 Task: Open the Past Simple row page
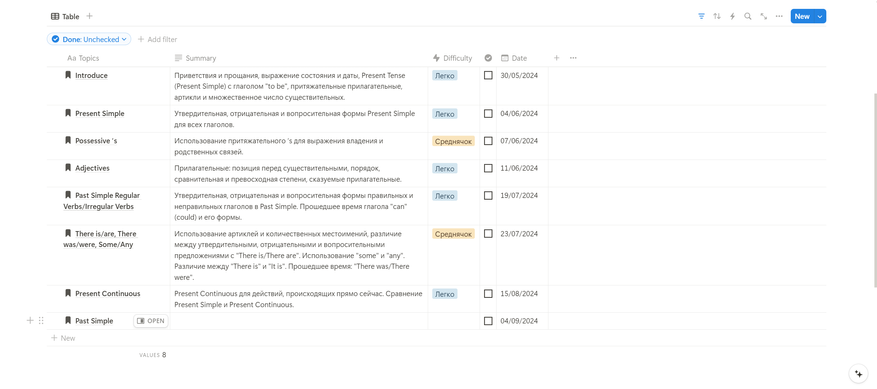(150, 321)
